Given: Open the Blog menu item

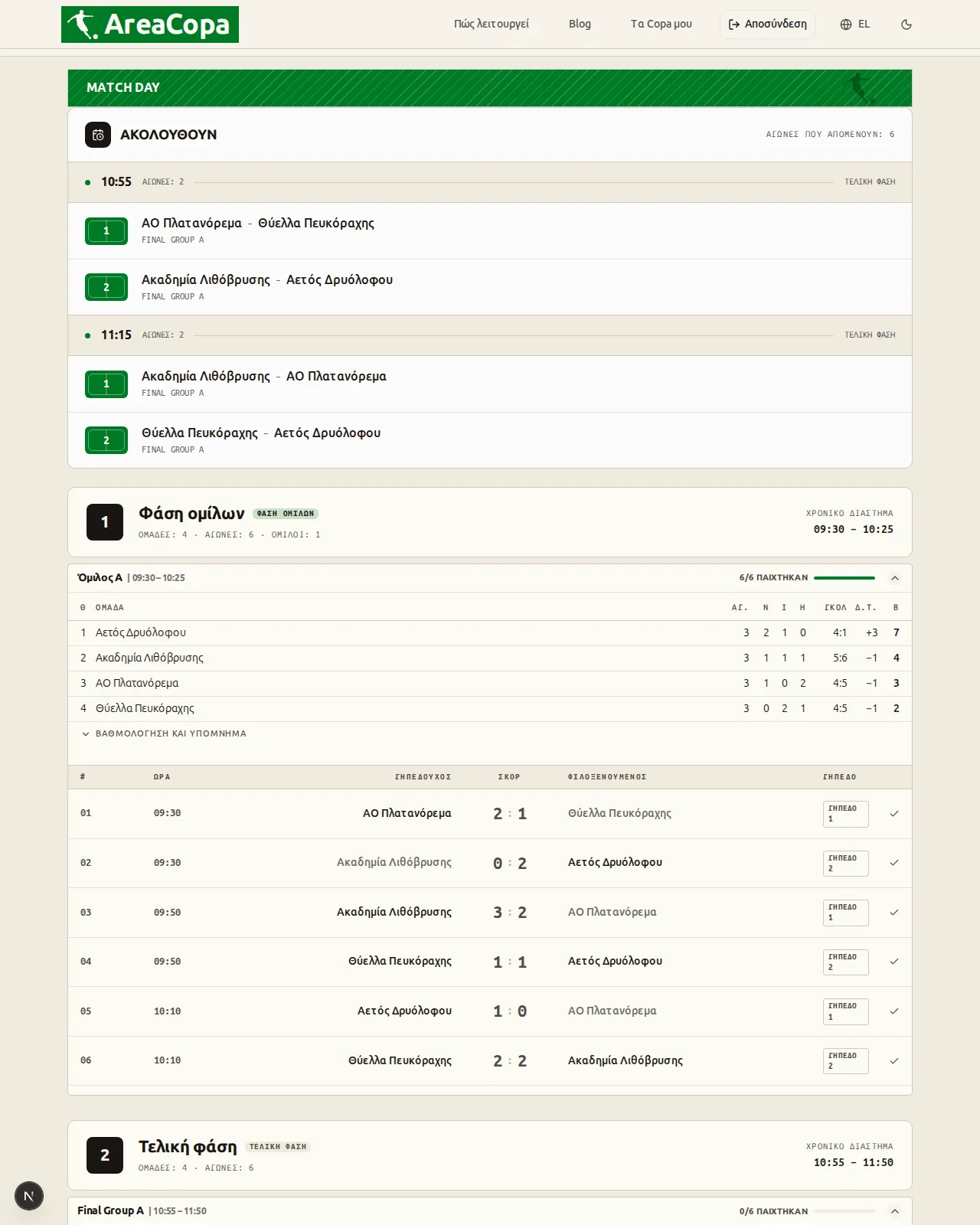Looking at the screenshot, I should (580, 24).
